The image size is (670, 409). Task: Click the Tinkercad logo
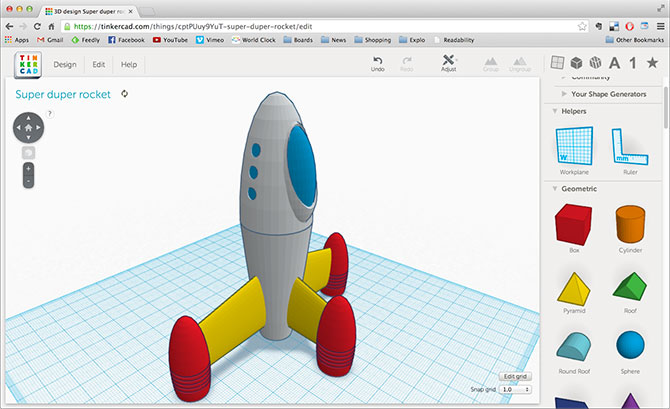coord(28,65)
